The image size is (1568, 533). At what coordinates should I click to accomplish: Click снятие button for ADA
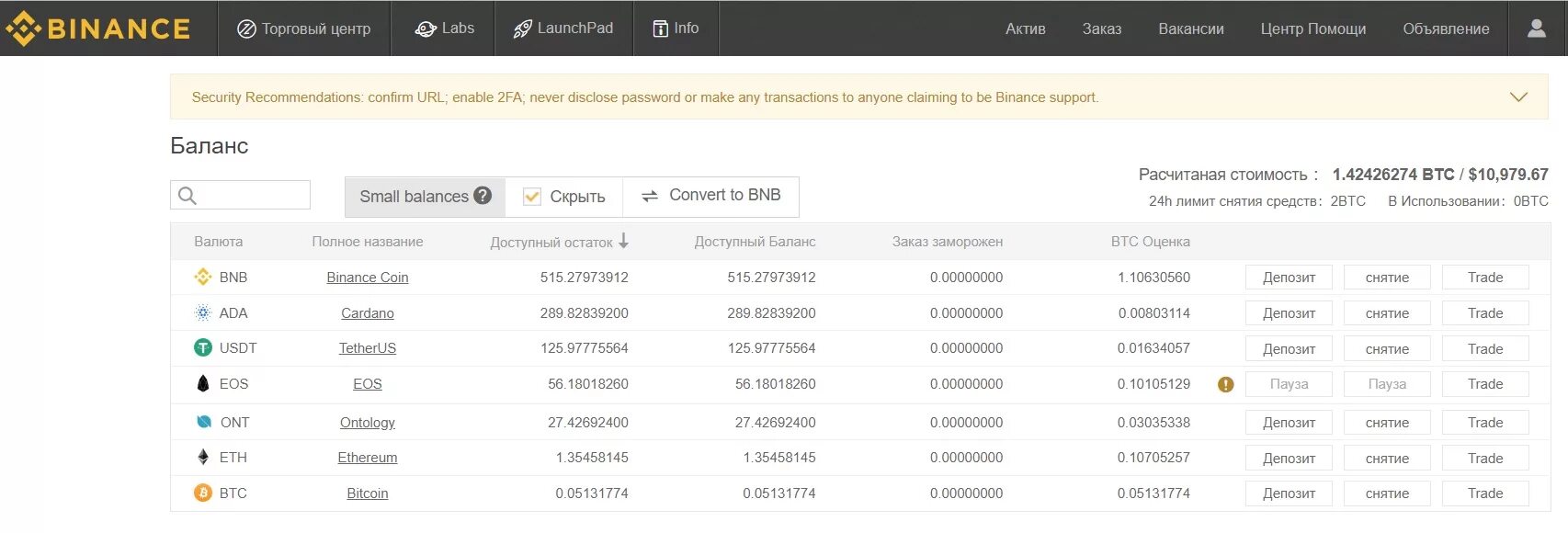1387,313
